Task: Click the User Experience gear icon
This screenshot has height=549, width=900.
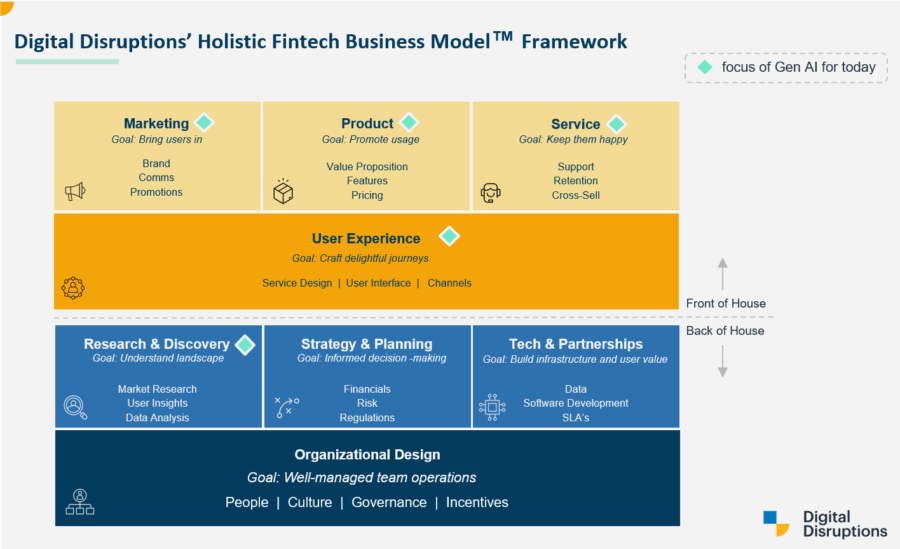Action: (73, 288)
